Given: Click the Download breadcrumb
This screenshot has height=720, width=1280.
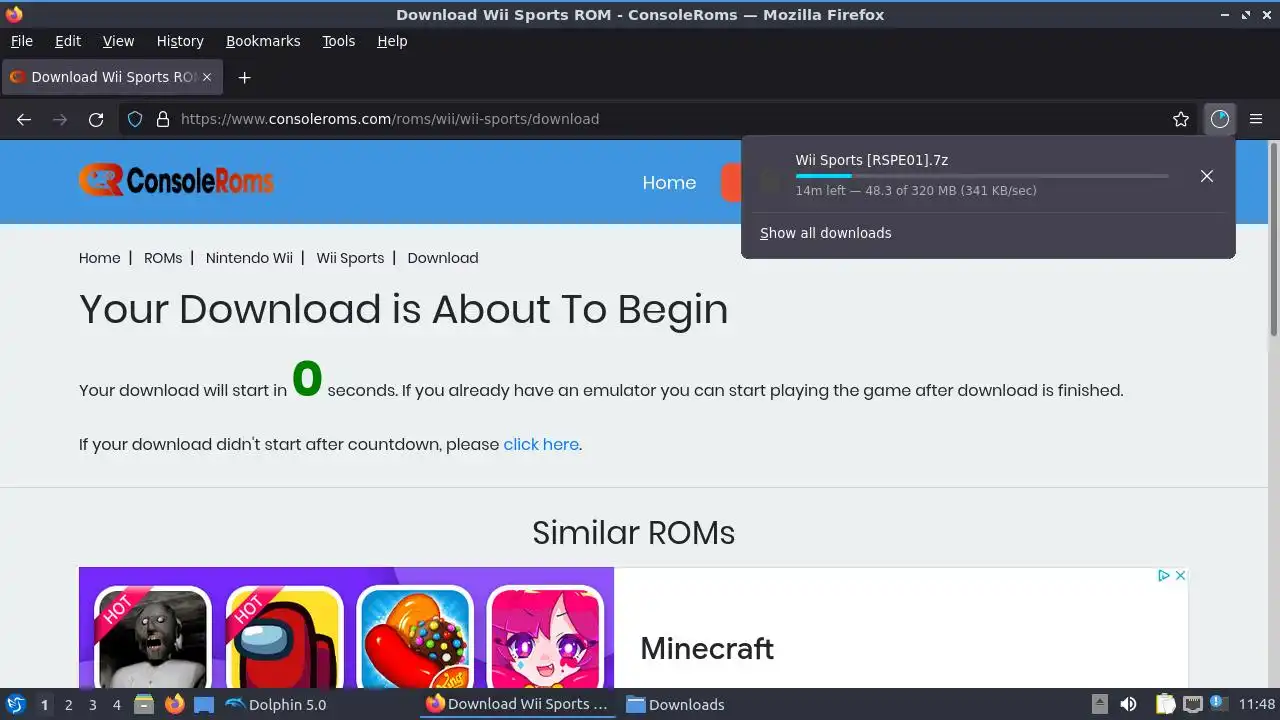Looking at the screenshot, I should [443, 258].
